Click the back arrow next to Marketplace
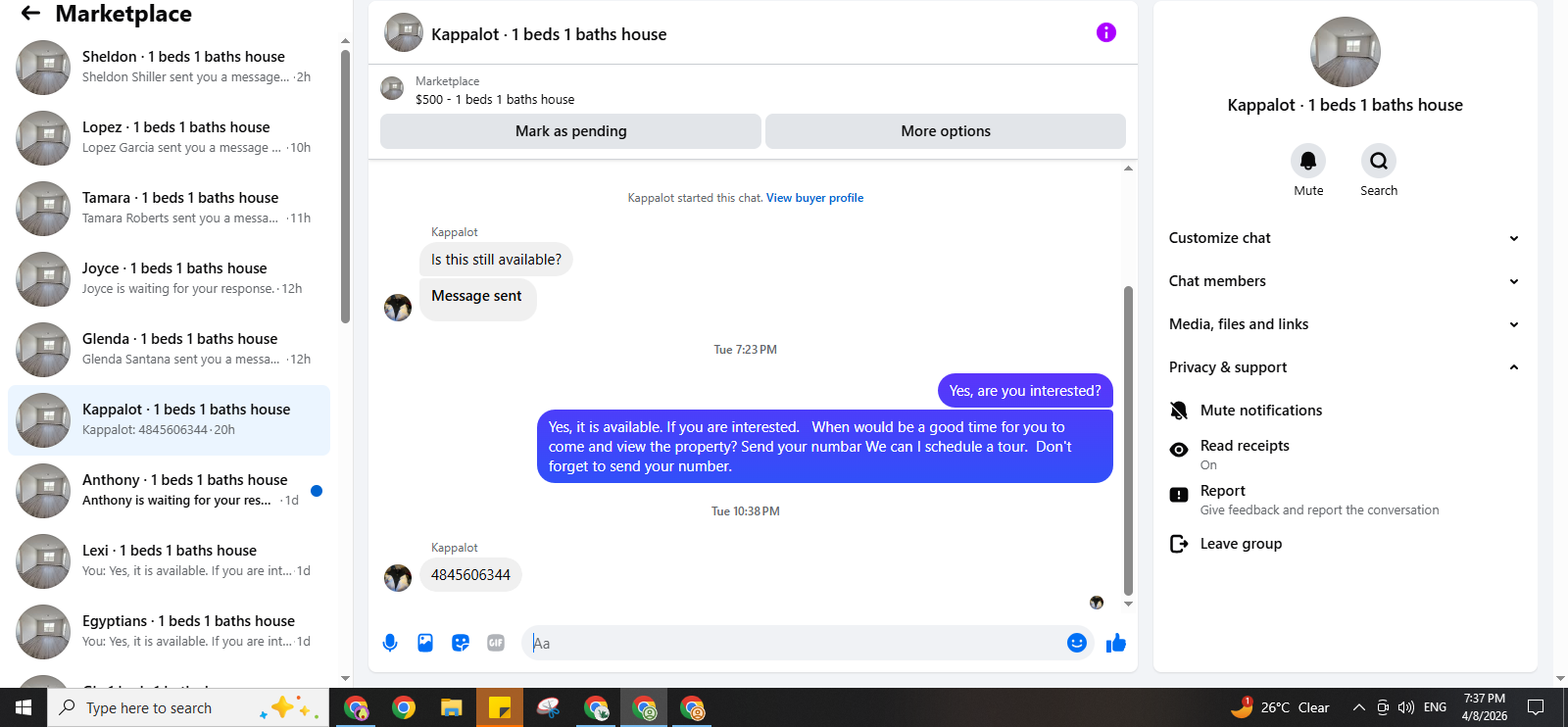This screenshot has height=727, width=1568. pyautogui.click(x=30, y=13)
